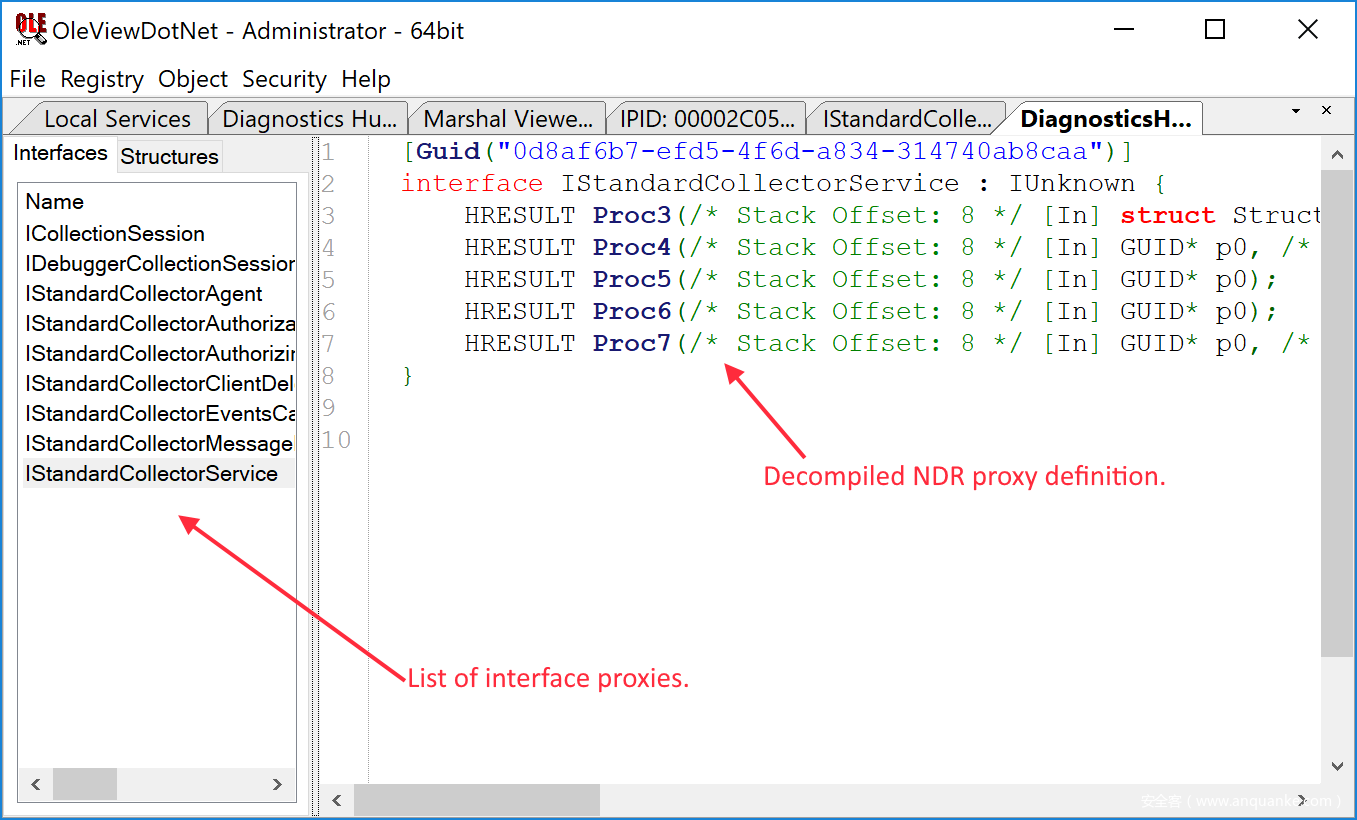Open the Registry menu

[x=102, y=79]
